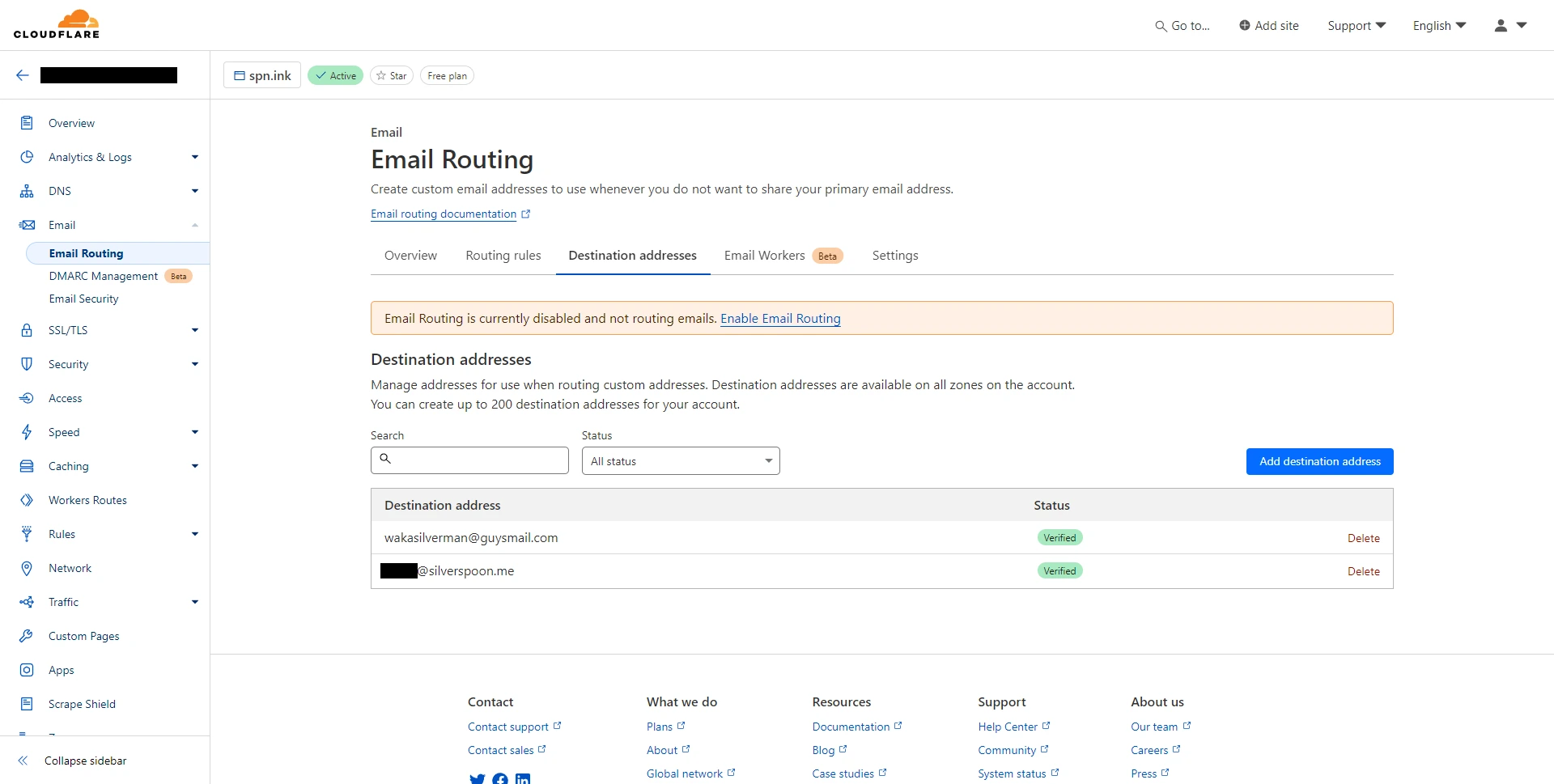Viewport: 1554px width, 784px height.
Task: Open the Network sidebar item
Action: (70, 568)
